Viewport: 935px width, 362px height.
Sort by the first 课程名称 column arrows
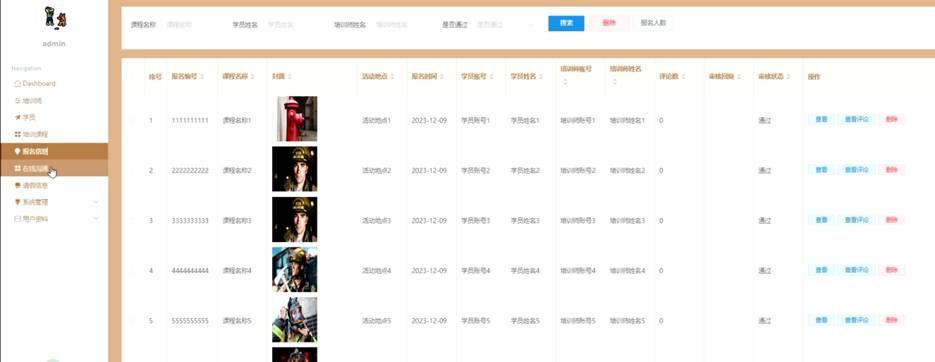pos(253,77)
